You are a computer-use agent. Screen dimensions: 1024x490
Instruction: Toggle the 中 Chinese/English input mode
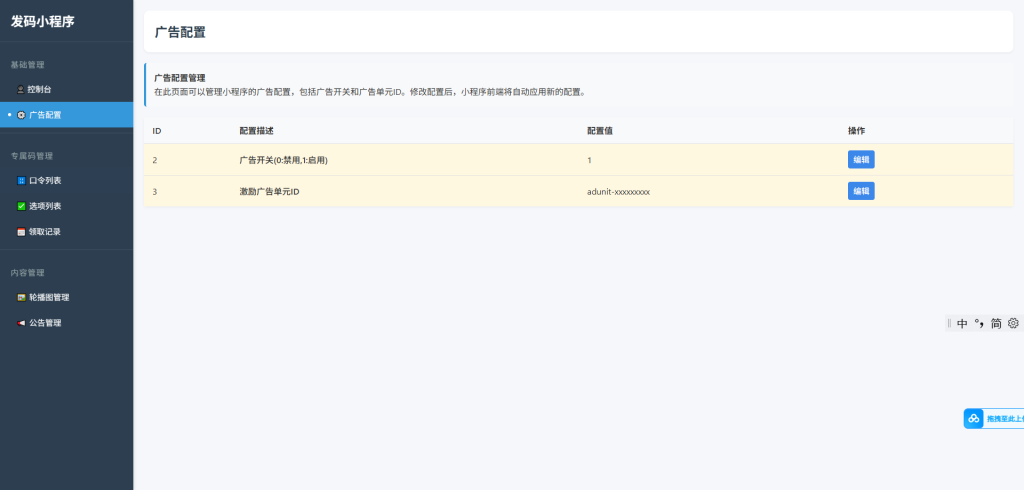tap(962, 323)
